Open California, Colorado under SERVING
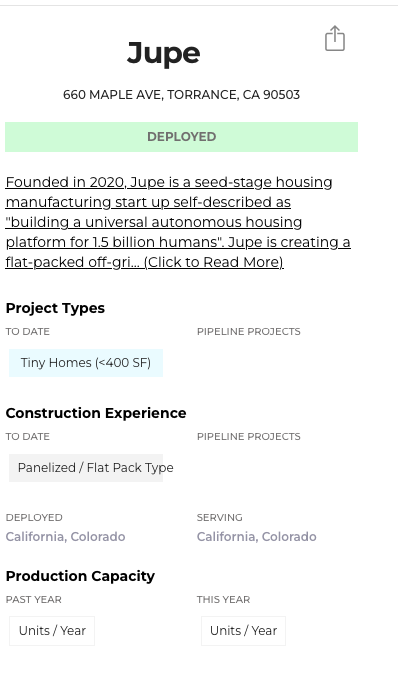 coord(257,536)
